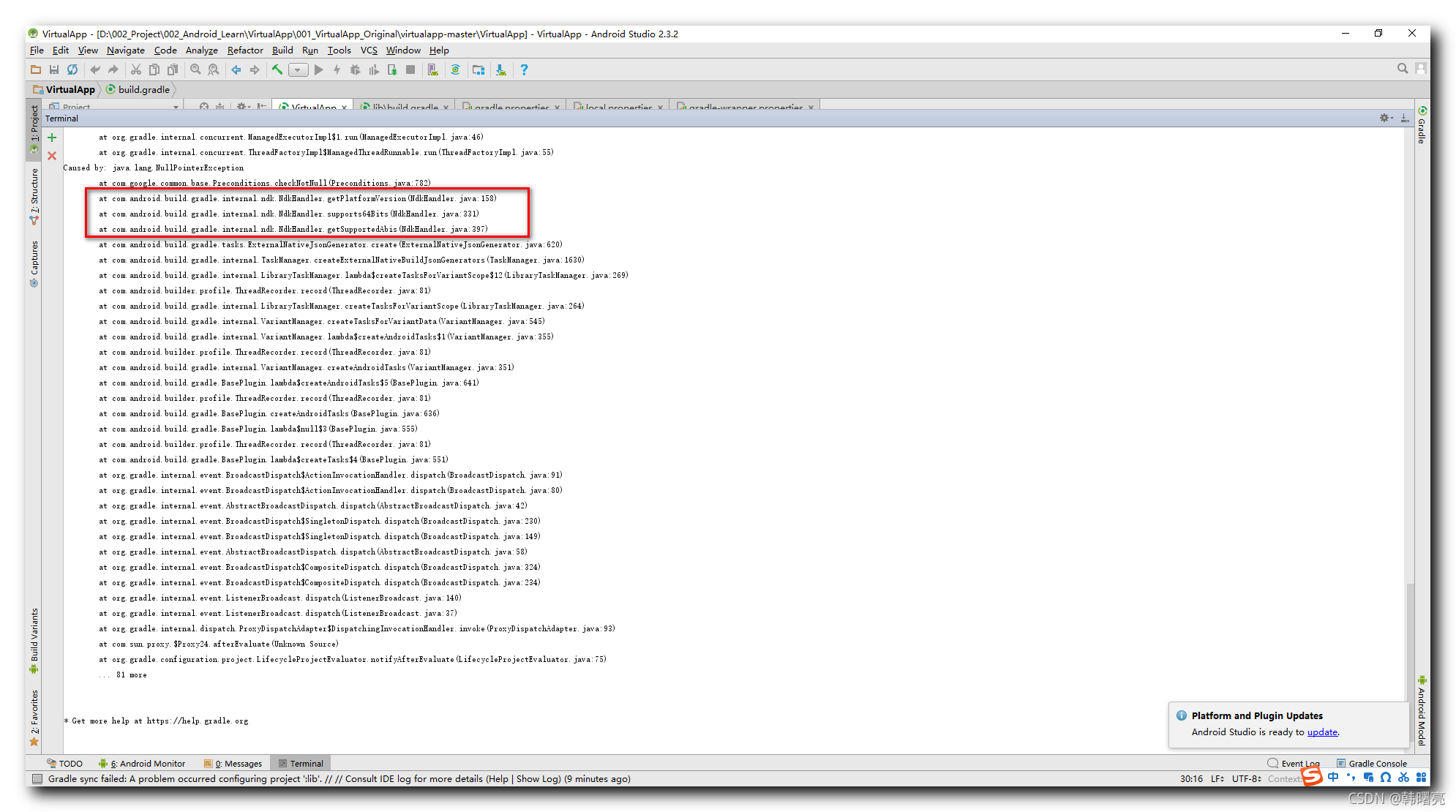Toggle the Structure side panel
Viewport: 1456px width, 812px height.
point(34,196)
